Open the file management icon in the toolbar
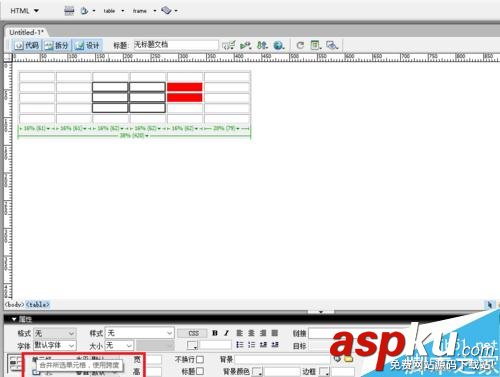The image size is (500, 377). pos(263,45)
